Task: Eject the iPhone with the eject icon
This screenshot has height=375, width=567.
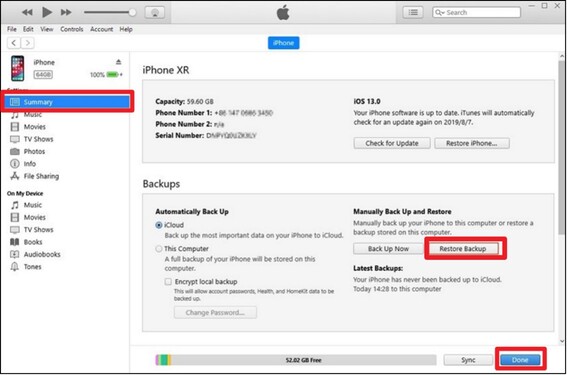Action: click(118, 62)
